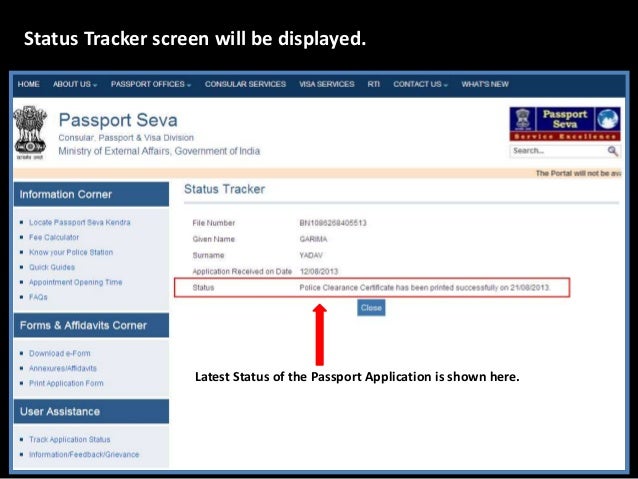This screenshot has width=638, height=479.
Task: Select the Police Clearance Certificate status text
Action: tap(425, 288)
